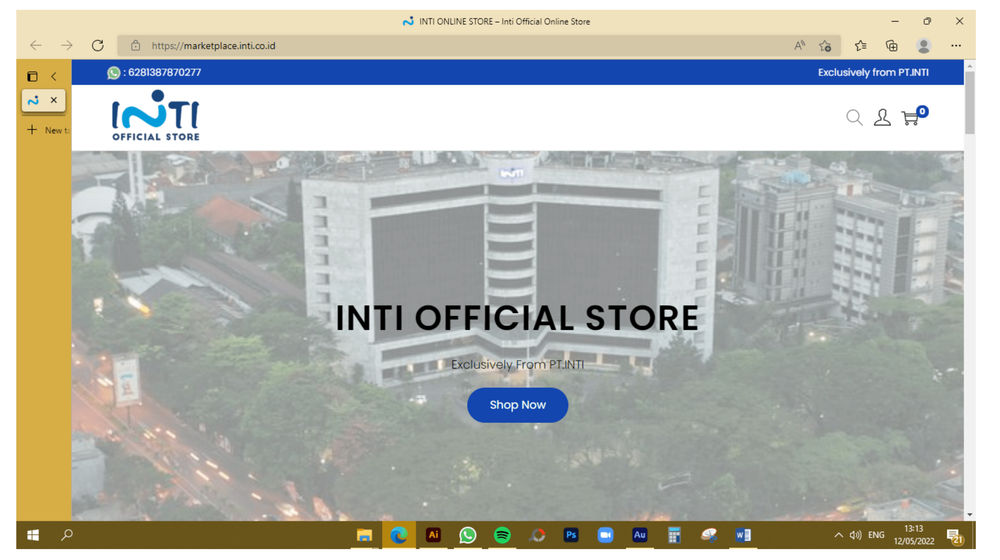Click the page vertical scrollbar thumb
Viewport: 1000px width, 560px height.
click(970, 102)
